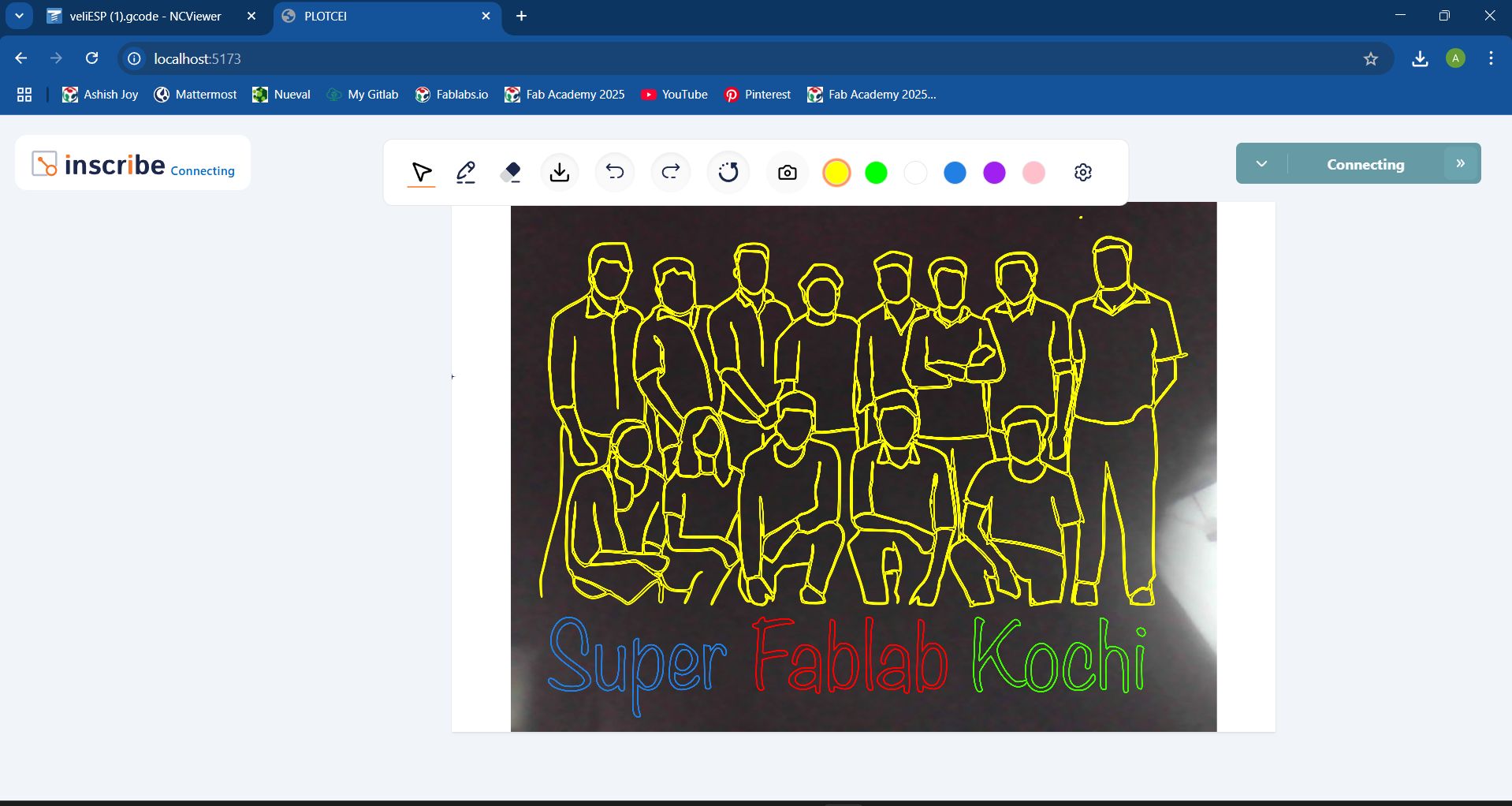Go forward to the next page
Viewport: 1512px width, 806px height.
pos(56,58)
